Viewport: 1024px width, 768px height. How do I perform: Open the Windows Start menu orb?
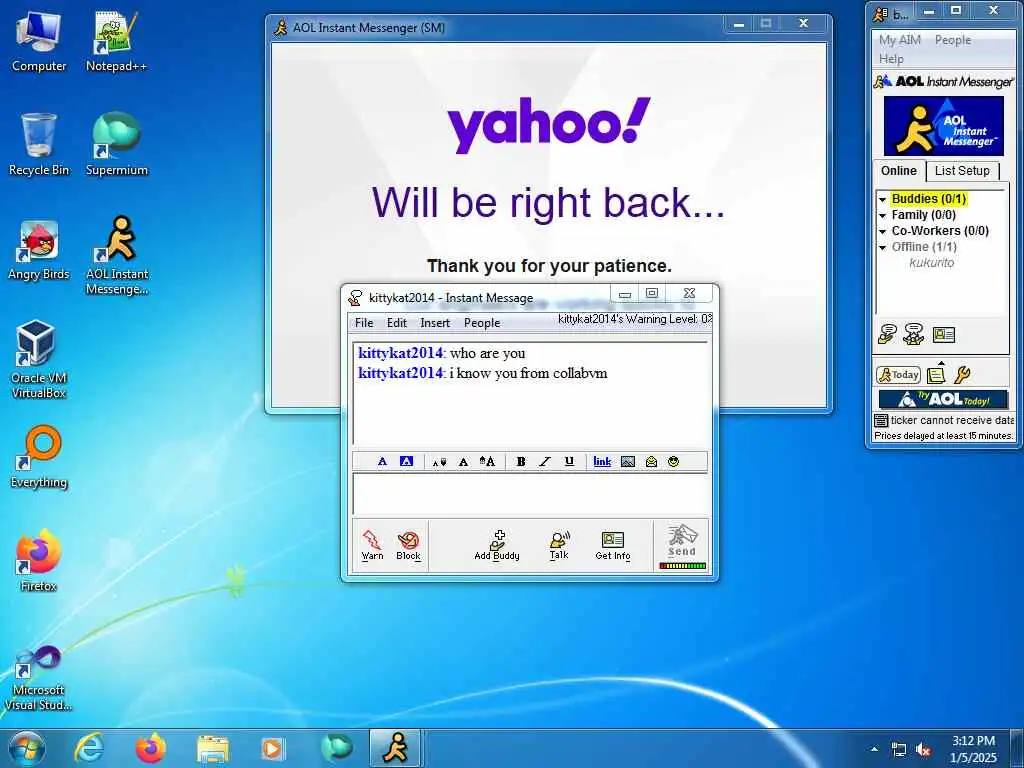point(26,748)
